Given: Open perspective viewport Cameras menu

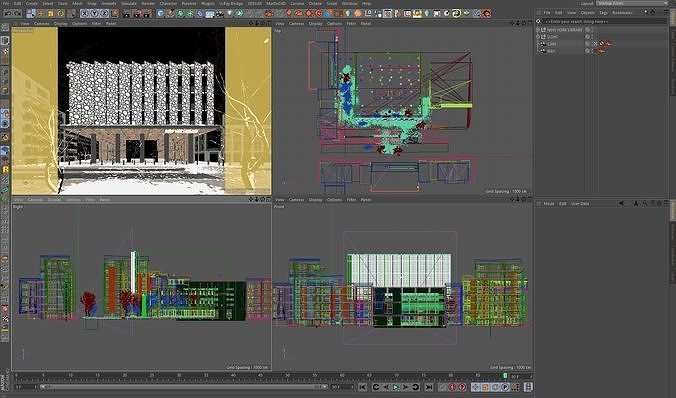Looking at the screenshot, I should pos(41,23).
